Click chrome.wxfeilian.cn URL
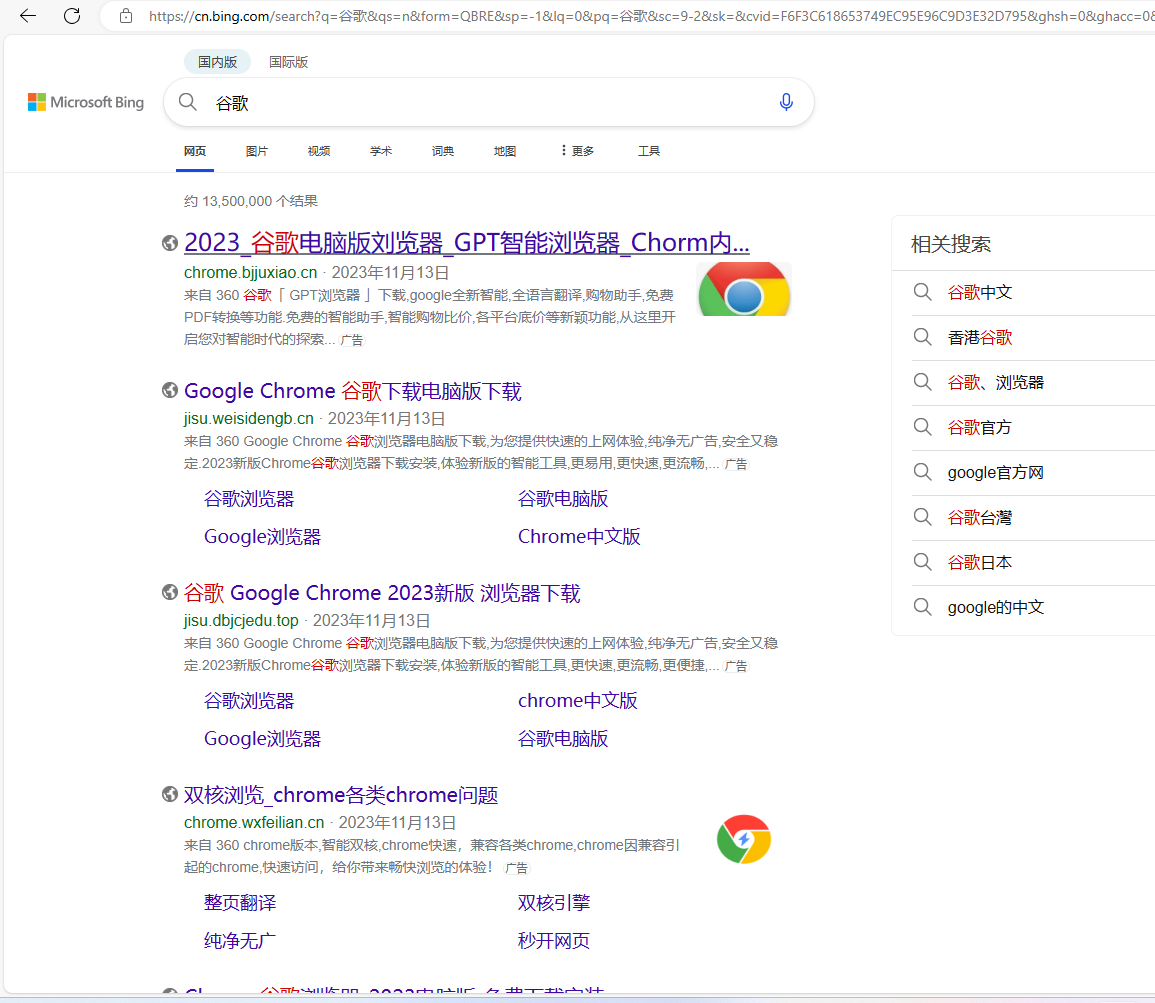This screenshot has height=1003, width=1155. tap(254, 822)
